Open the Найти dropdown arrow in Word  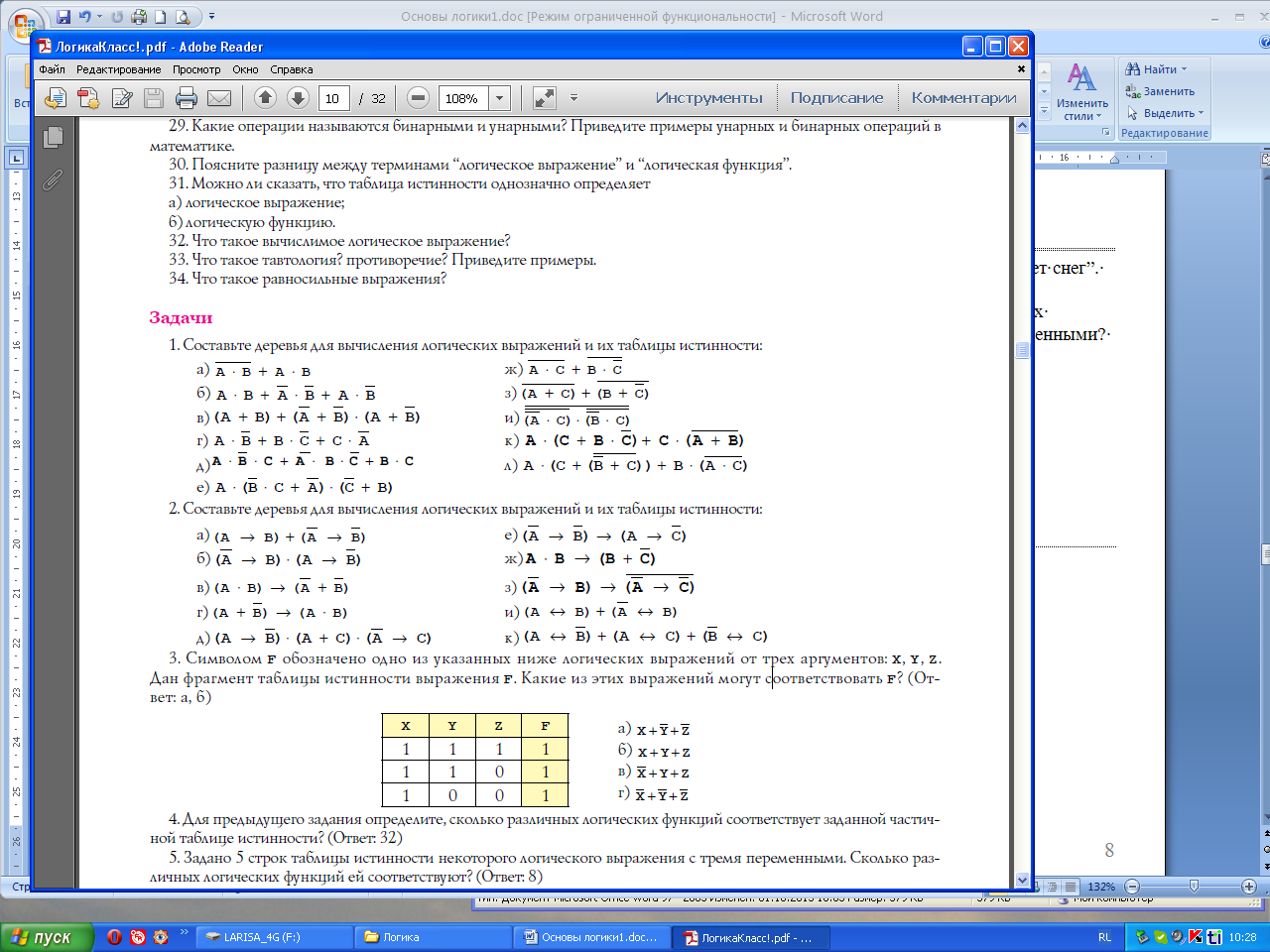(1184, 69)
